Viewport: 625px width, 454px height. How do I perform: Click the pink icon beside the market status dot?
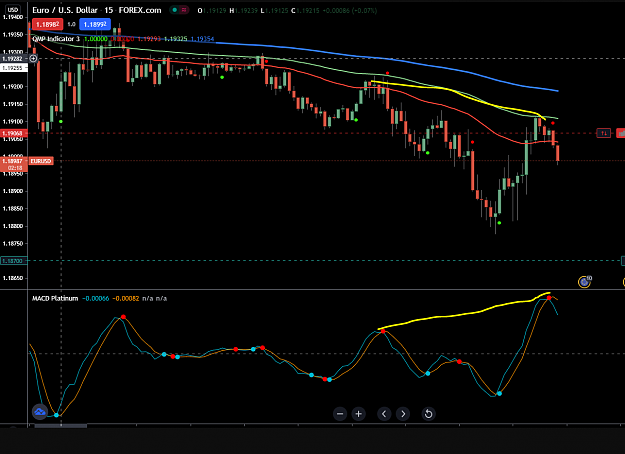pos(183,10)
